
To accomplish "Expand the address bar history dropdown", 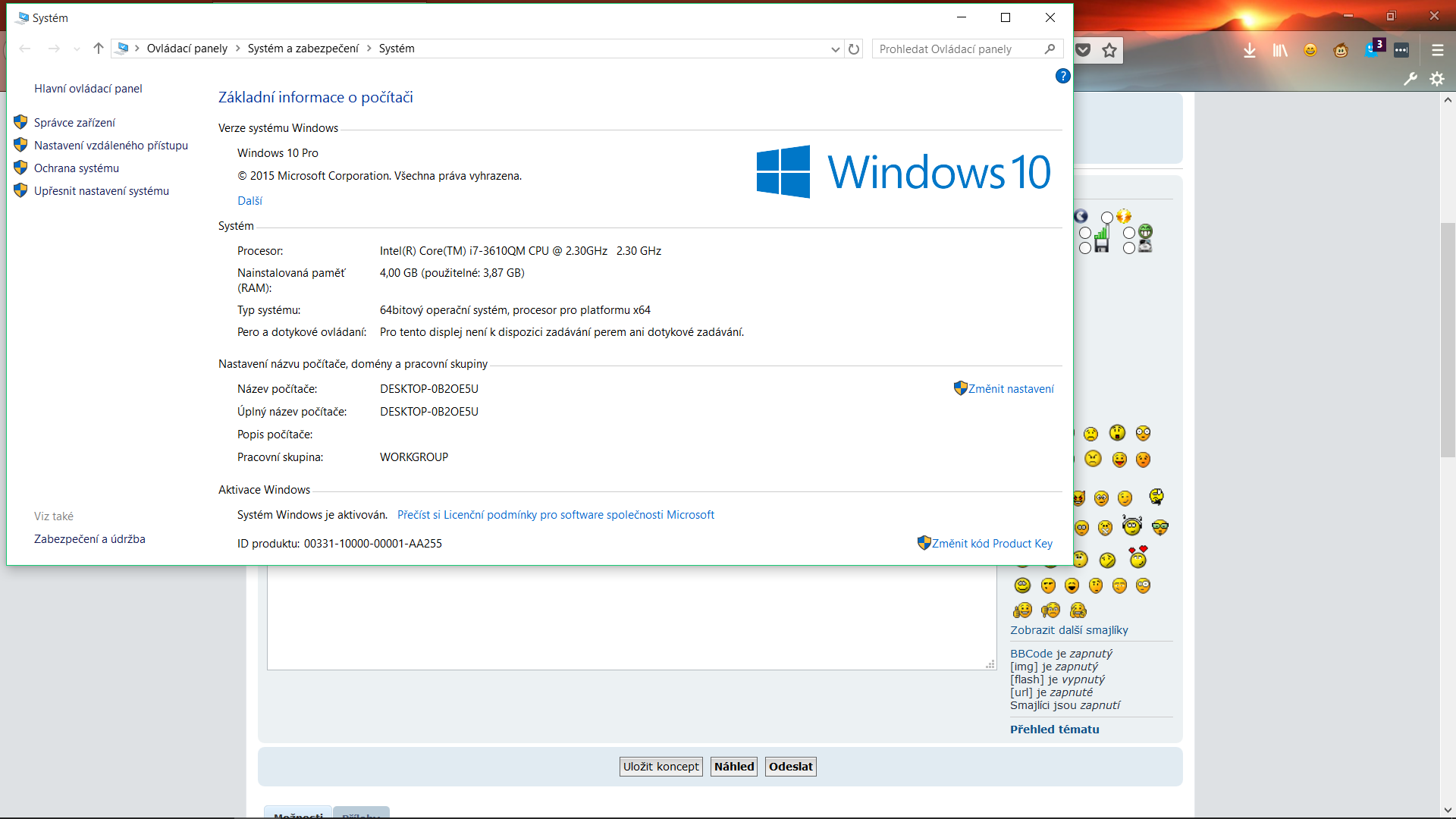I will (835, 49).
